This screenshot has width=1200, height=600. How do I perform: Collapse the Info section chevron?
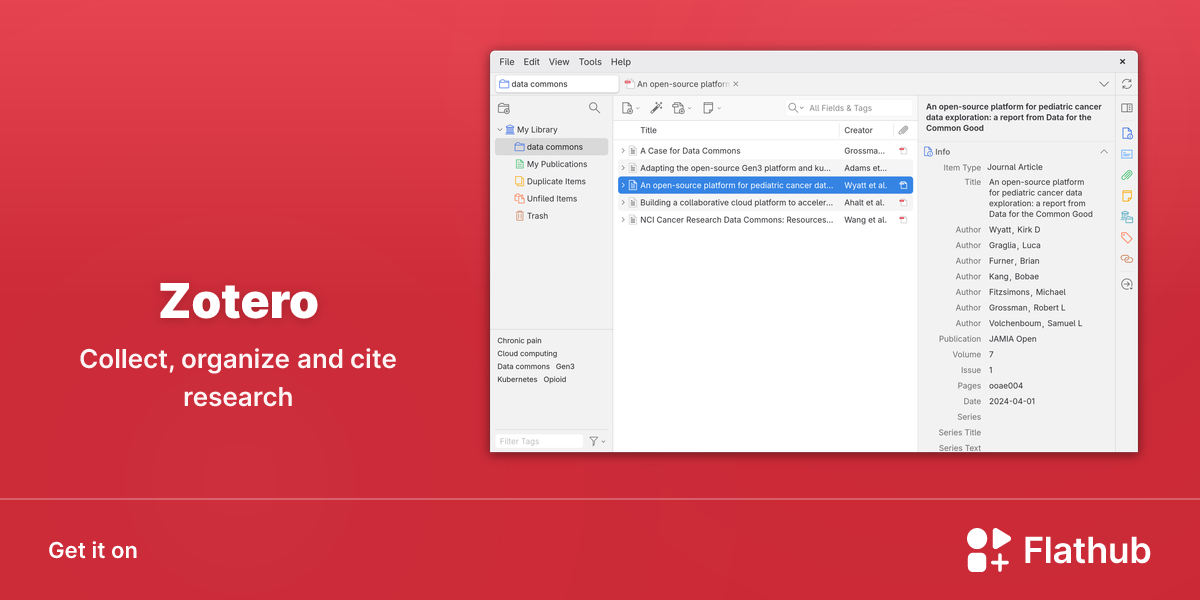tap(1104, 152)
